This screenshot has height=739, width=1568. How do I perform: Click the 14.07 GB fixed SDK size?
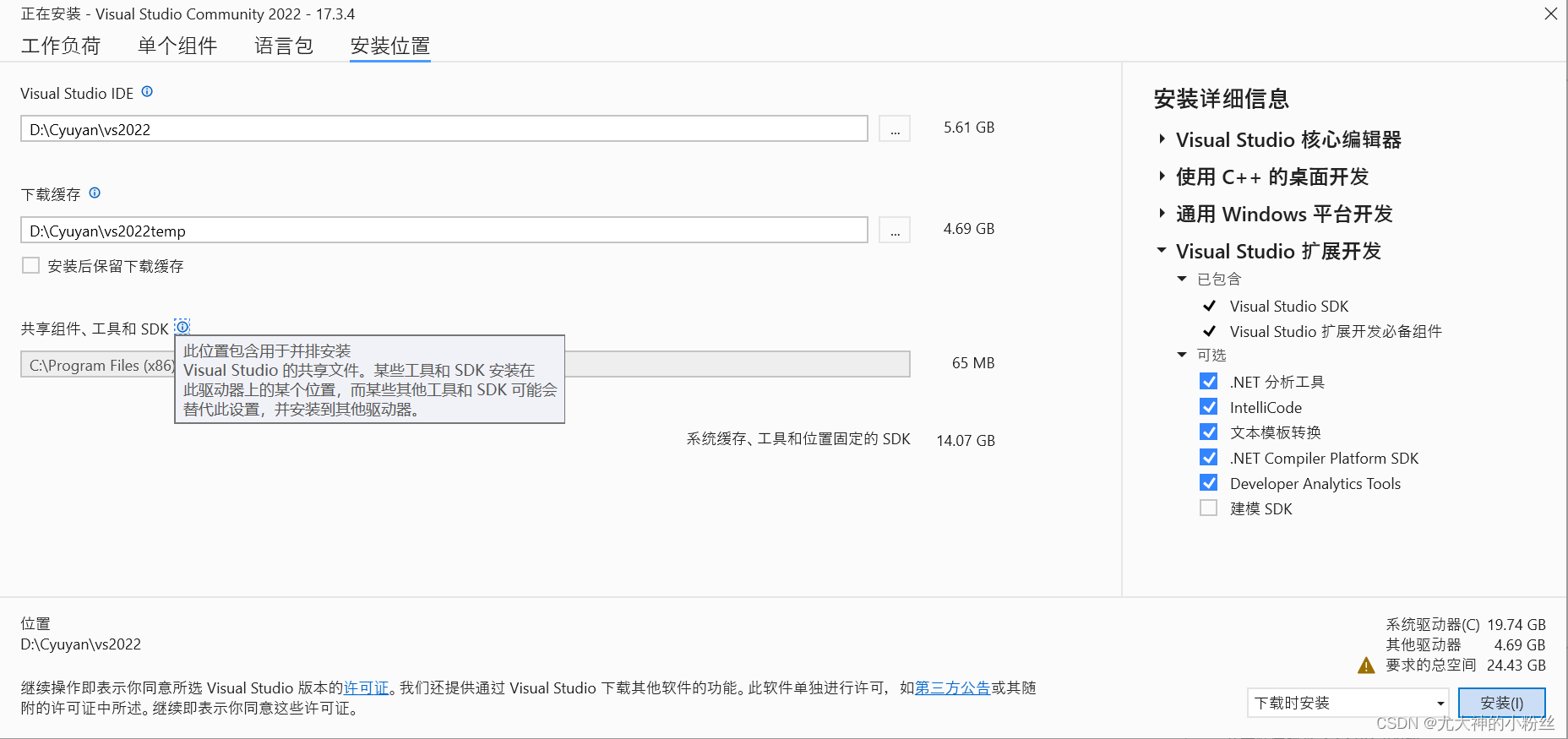click(966, 441)
